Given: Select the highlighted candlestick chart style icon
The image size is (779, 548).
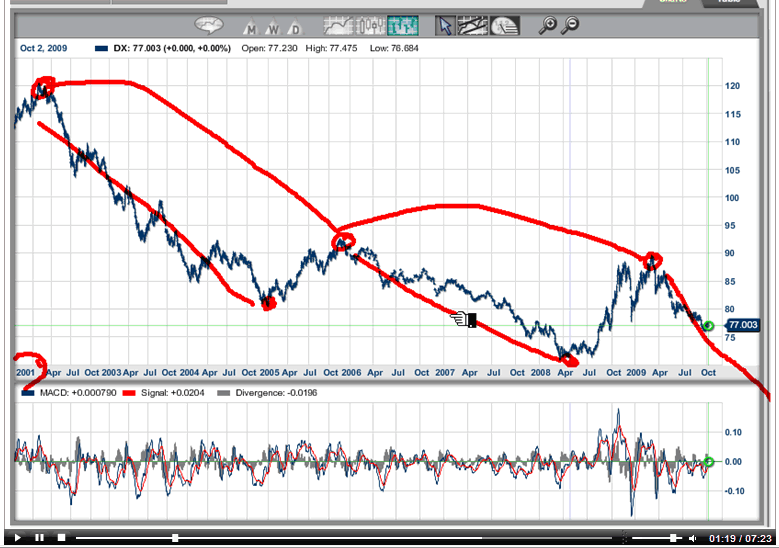Looking at the screenshot, I should (x=402, y=26).
